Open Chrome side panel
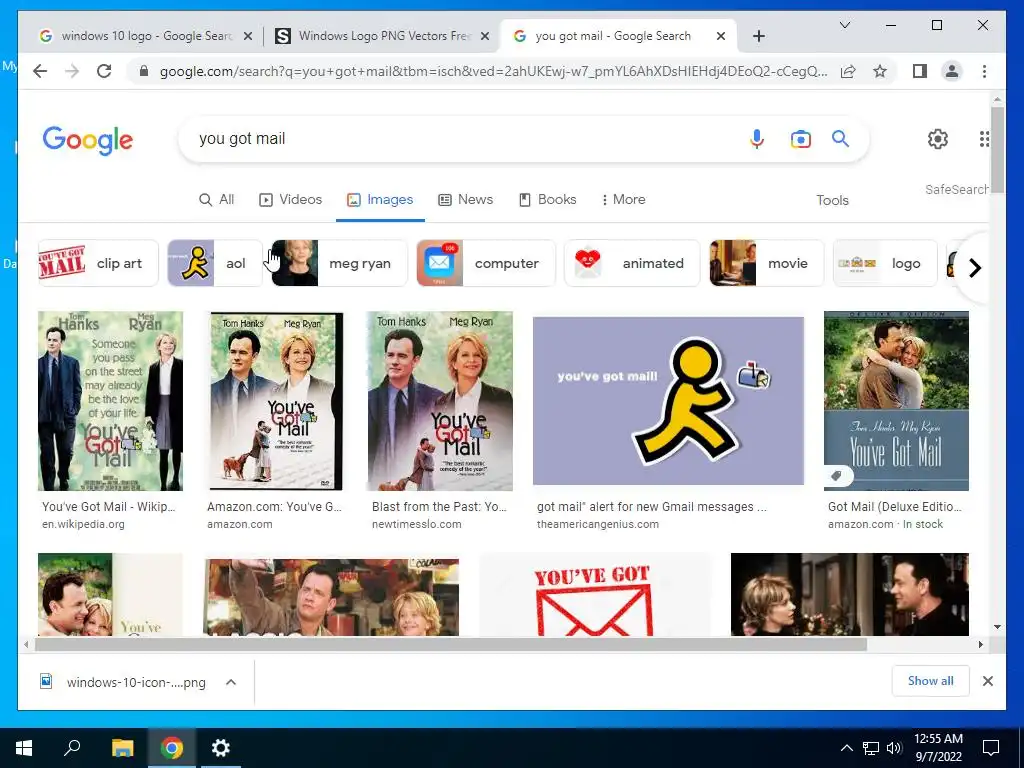The height and width of the screenshot is (768, 1024). 920,71
